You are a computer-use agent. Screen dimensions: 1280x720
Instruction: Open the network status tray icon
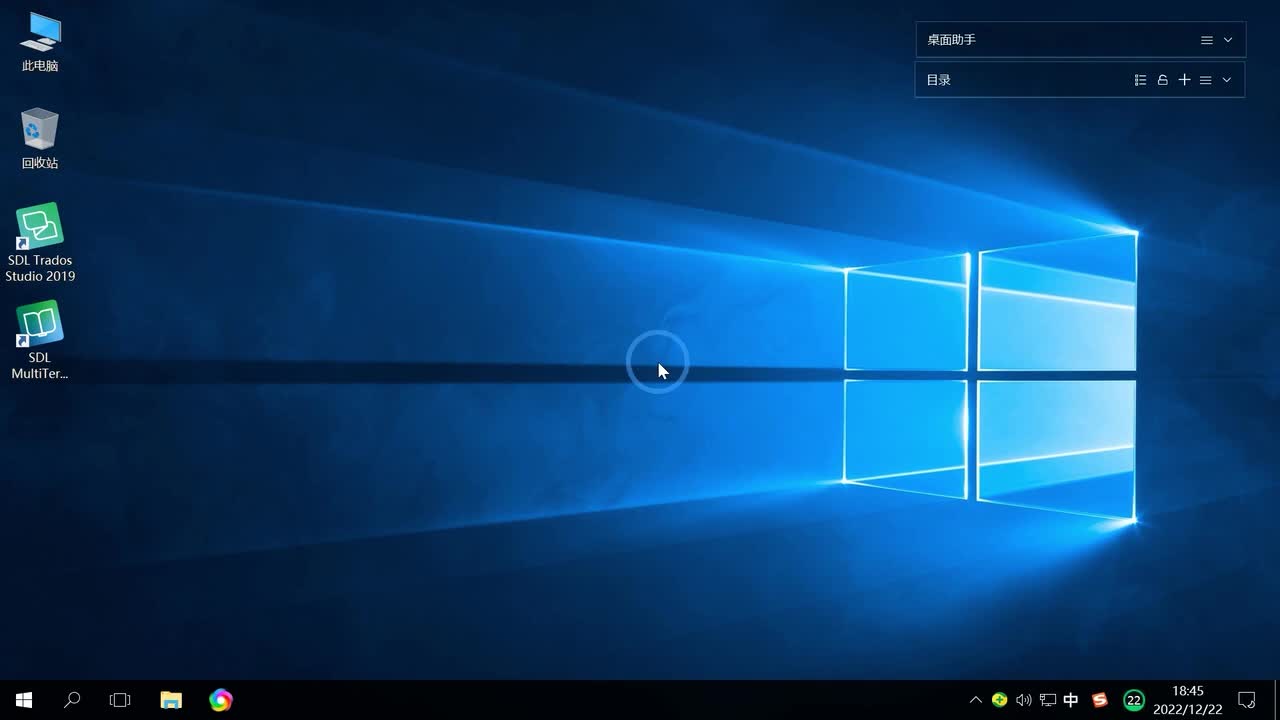1047,700
